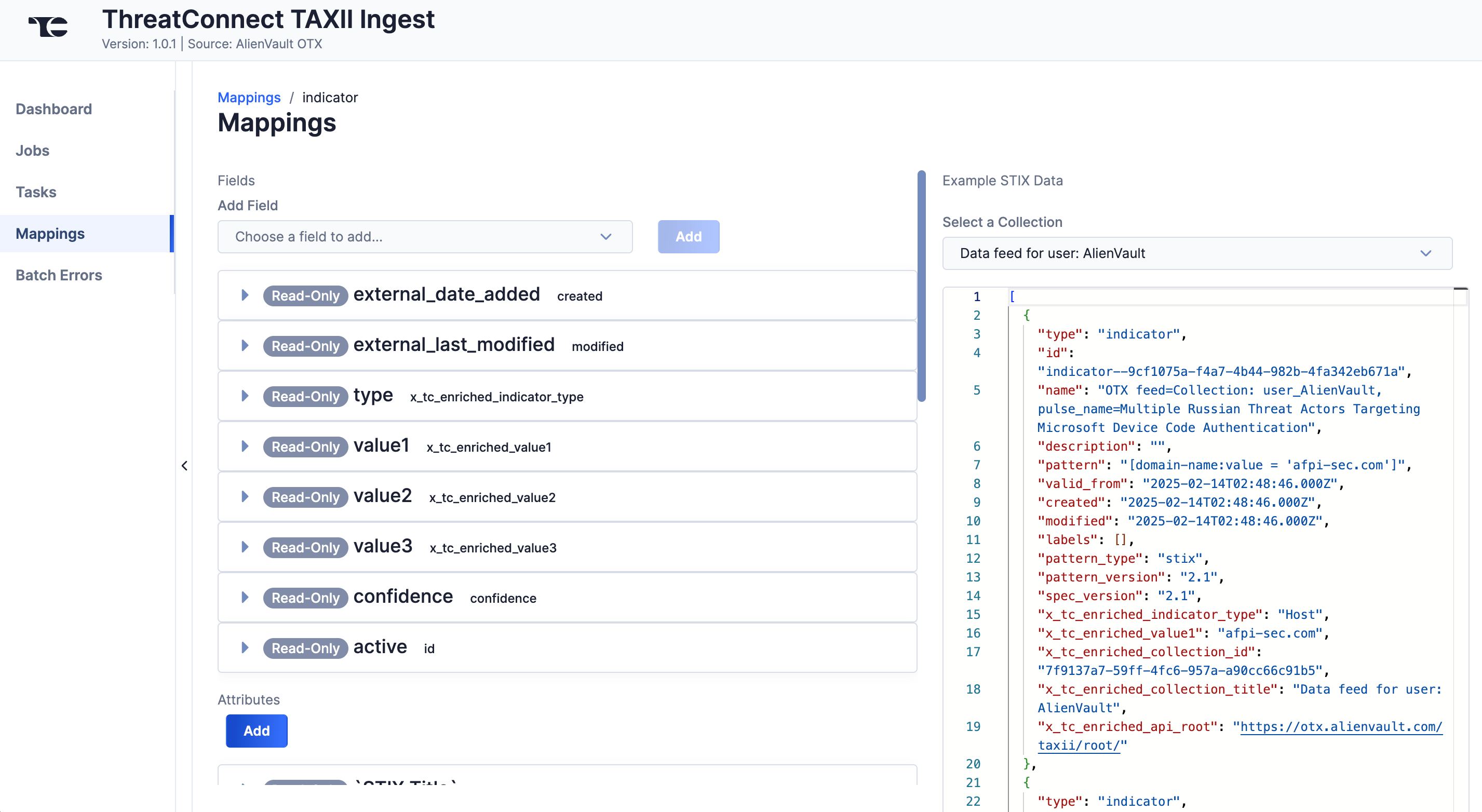
Task: Open the Jobs section
Action: point(32,150)
